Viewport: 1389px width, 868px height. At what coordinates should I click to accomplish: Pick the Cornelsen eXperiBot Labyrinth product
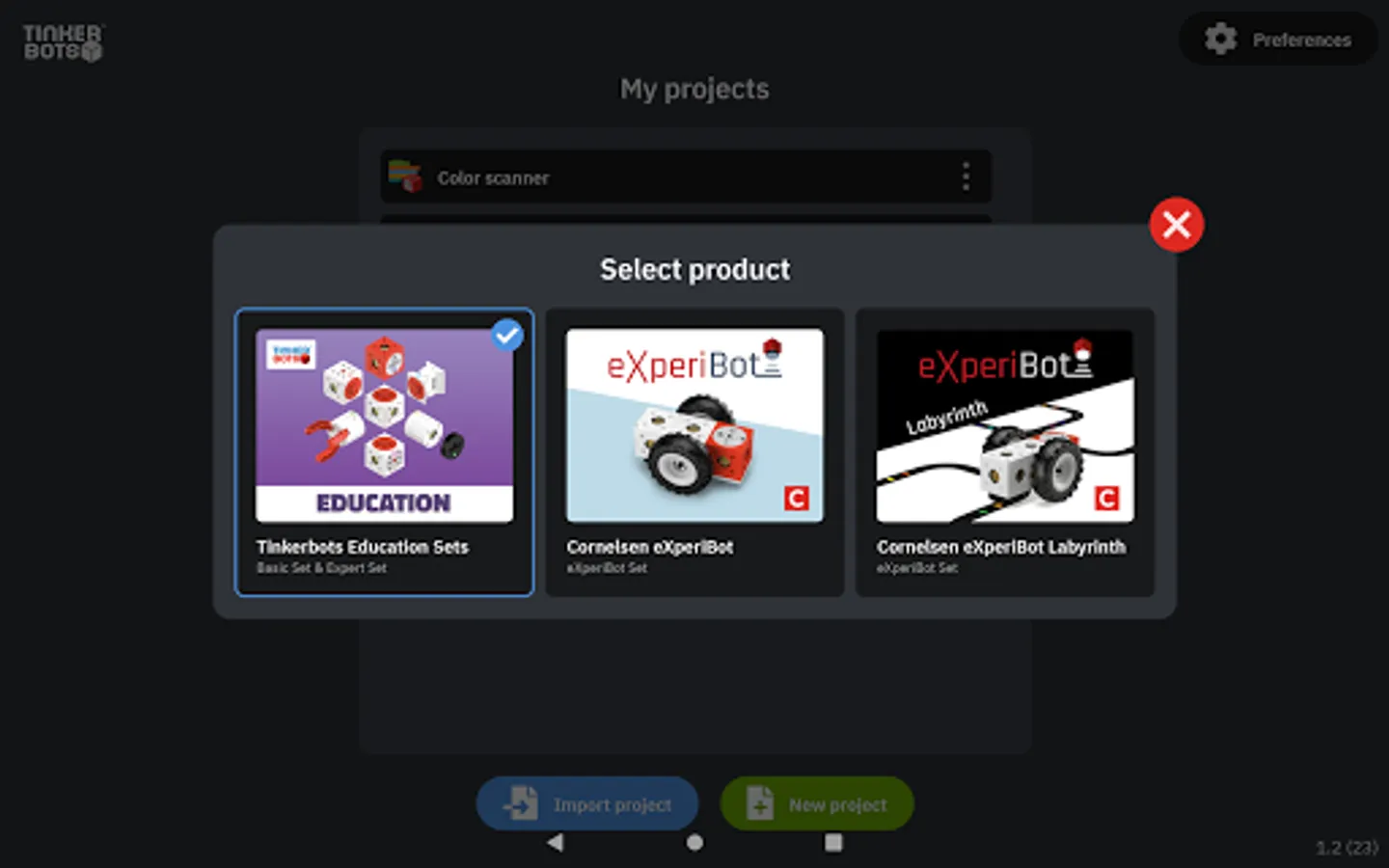(x=1005, y=452)
